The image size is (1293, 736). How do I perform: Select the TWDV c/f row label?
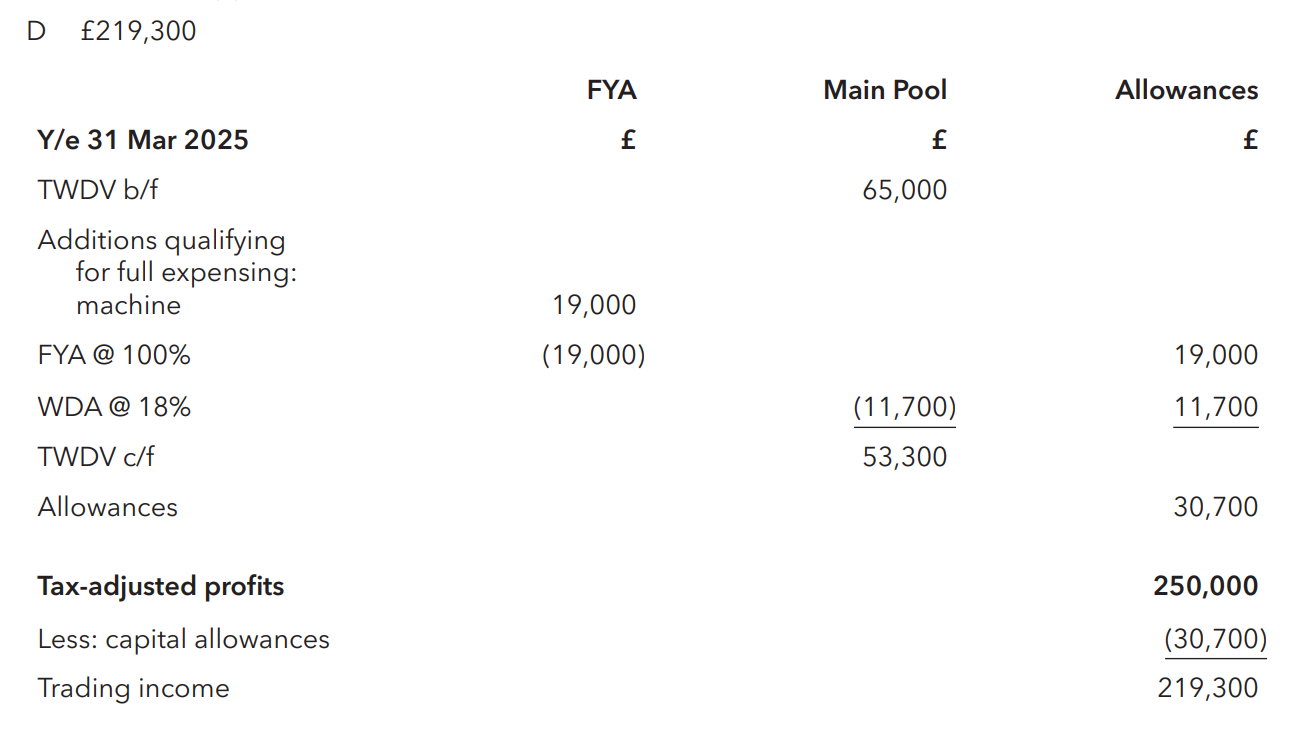(96, 457)
